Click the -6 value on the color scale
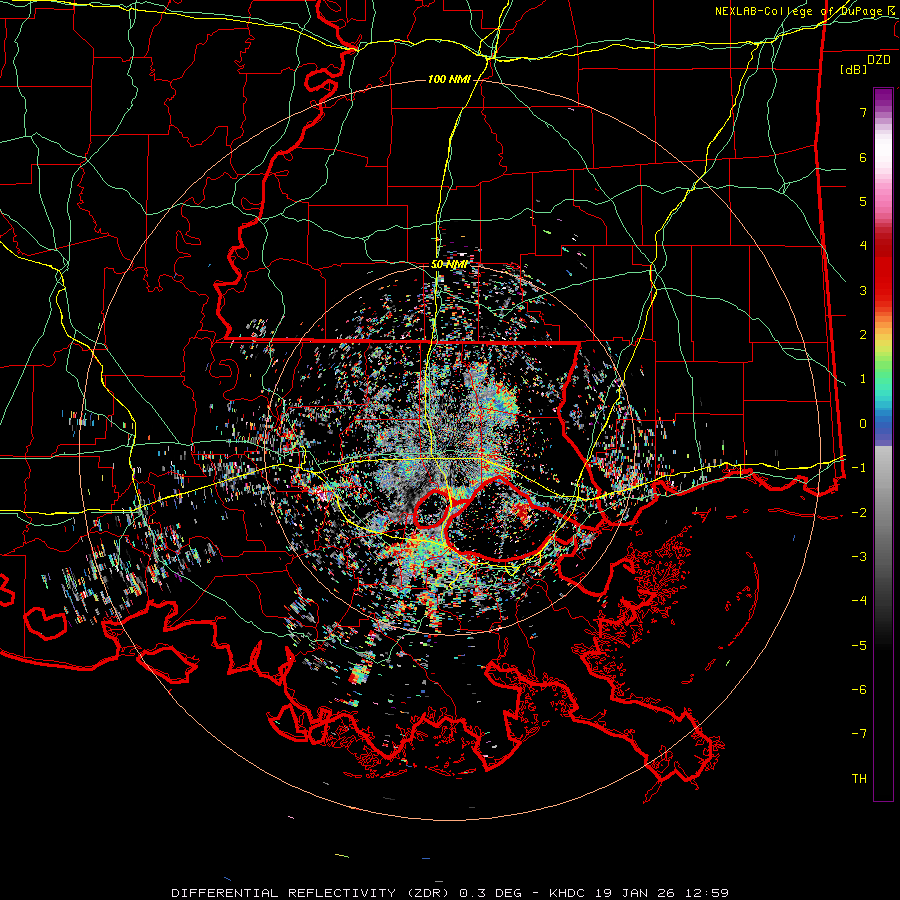This screenshot has width=900, height=900. pyautogui.click(x=859, y=690)
